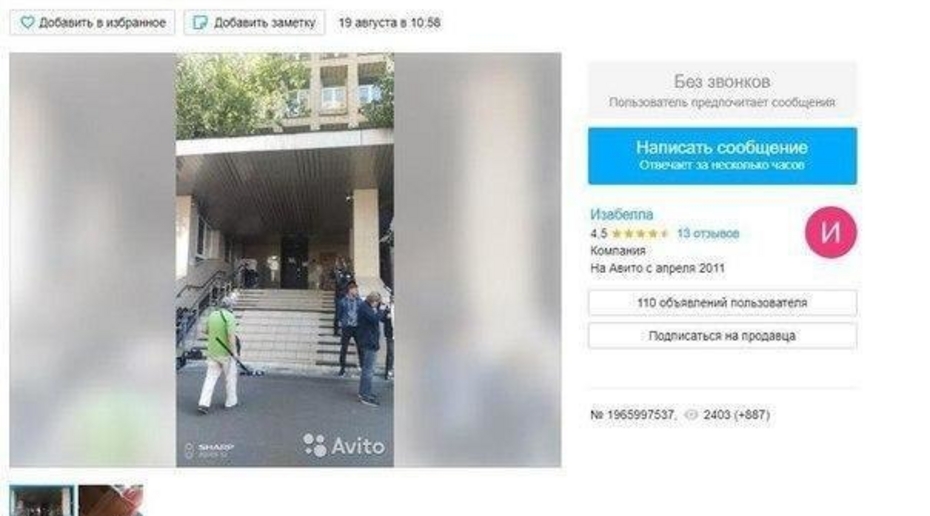Click the listing number № 1965997537
This screenshot has height=516, width=930.
pos(633,415)
